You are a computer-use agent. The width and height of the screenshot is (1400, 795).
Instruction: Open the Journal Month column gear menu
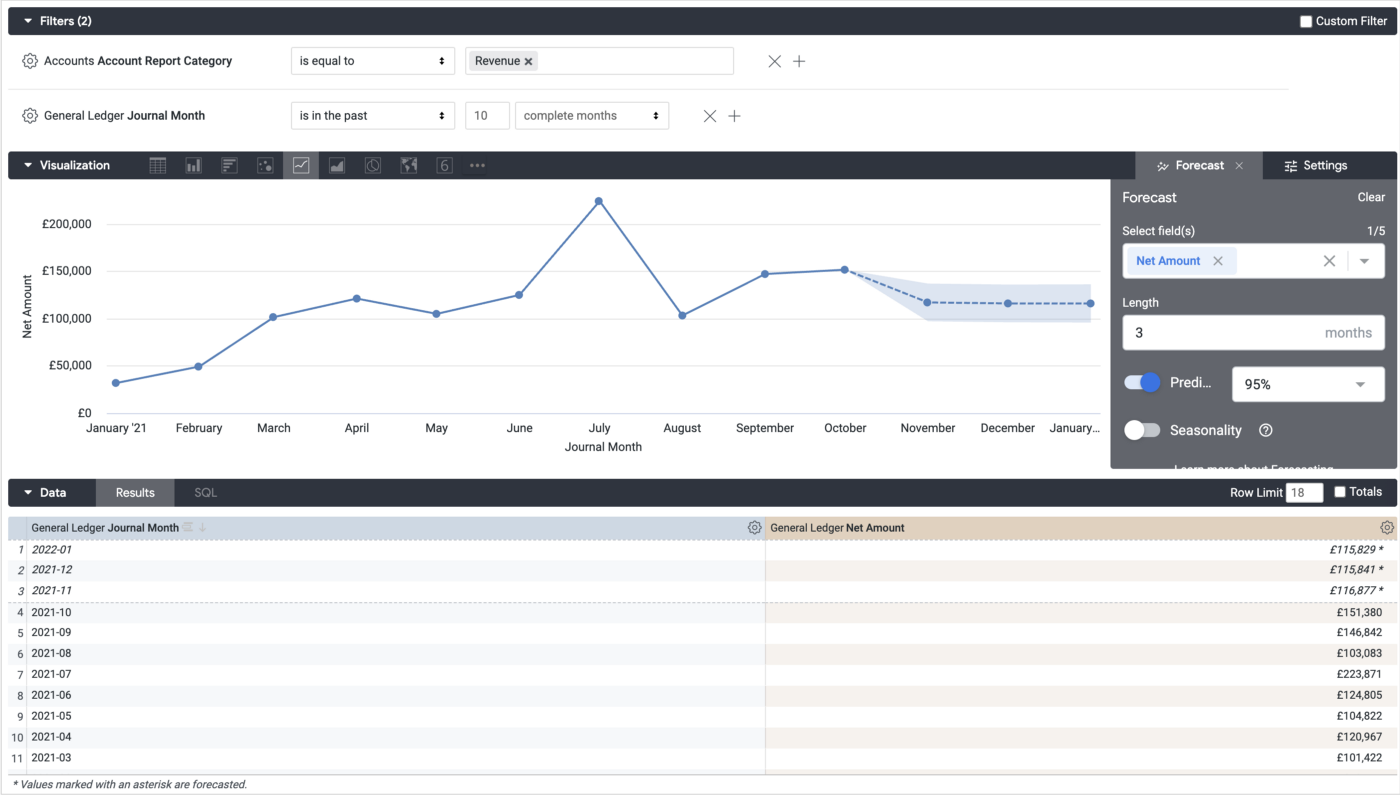pyautogui.click(x=754, y=527)
